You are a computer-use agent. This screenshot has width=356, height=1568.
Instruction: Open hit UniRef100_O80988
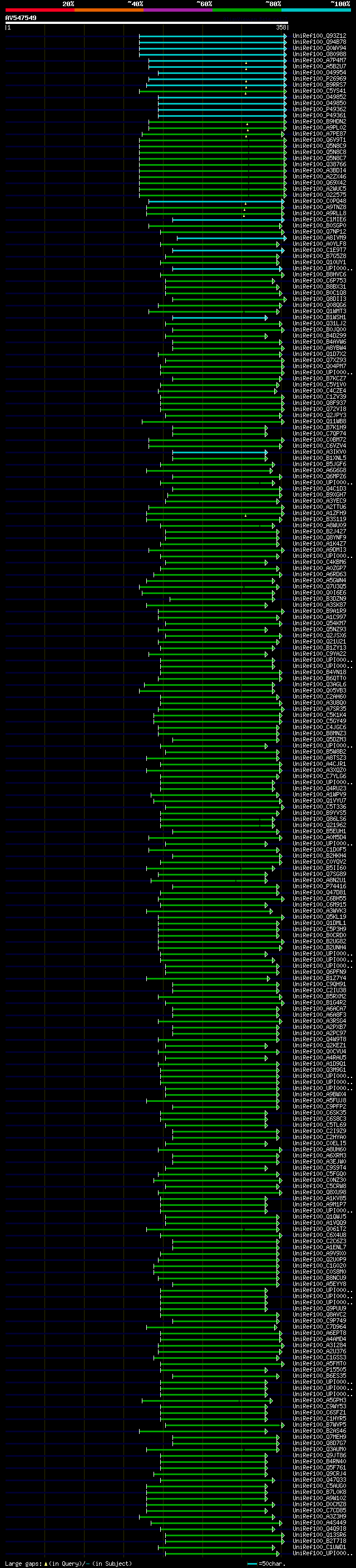coord(319,54)
